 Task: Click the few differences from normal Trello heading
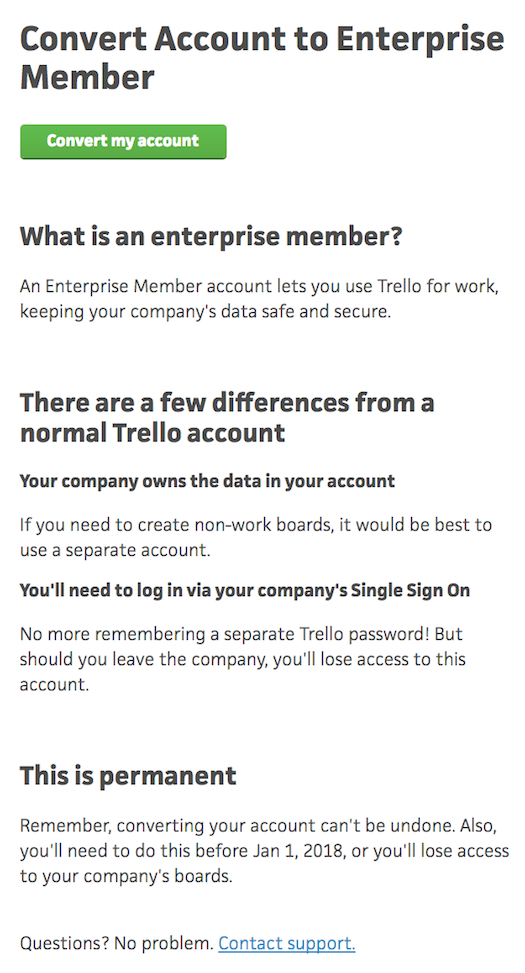pyautogui.click(x=227, y=418)
